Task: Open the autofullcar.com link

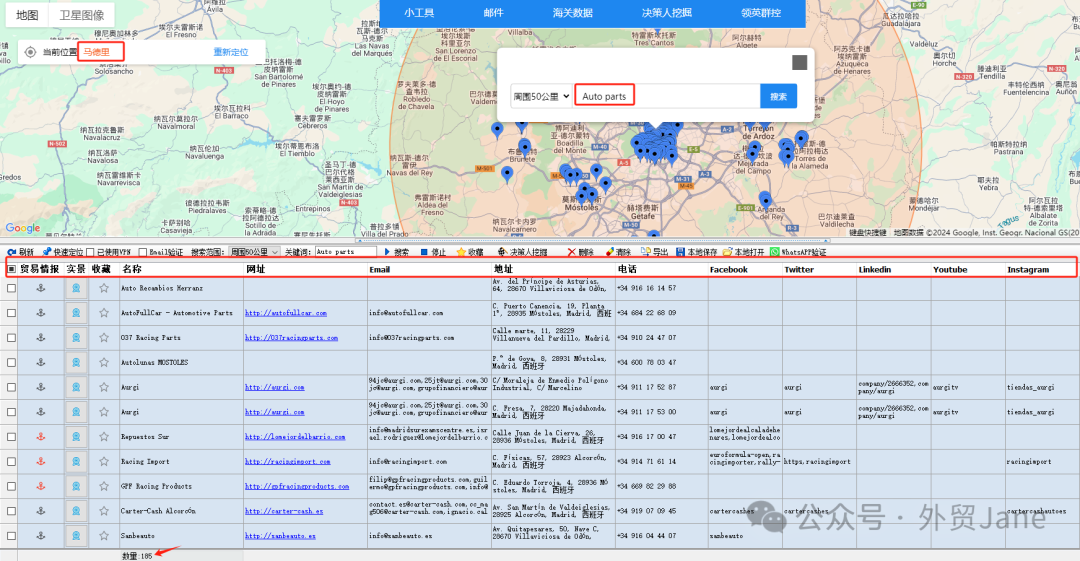Action: pos(286,313)
